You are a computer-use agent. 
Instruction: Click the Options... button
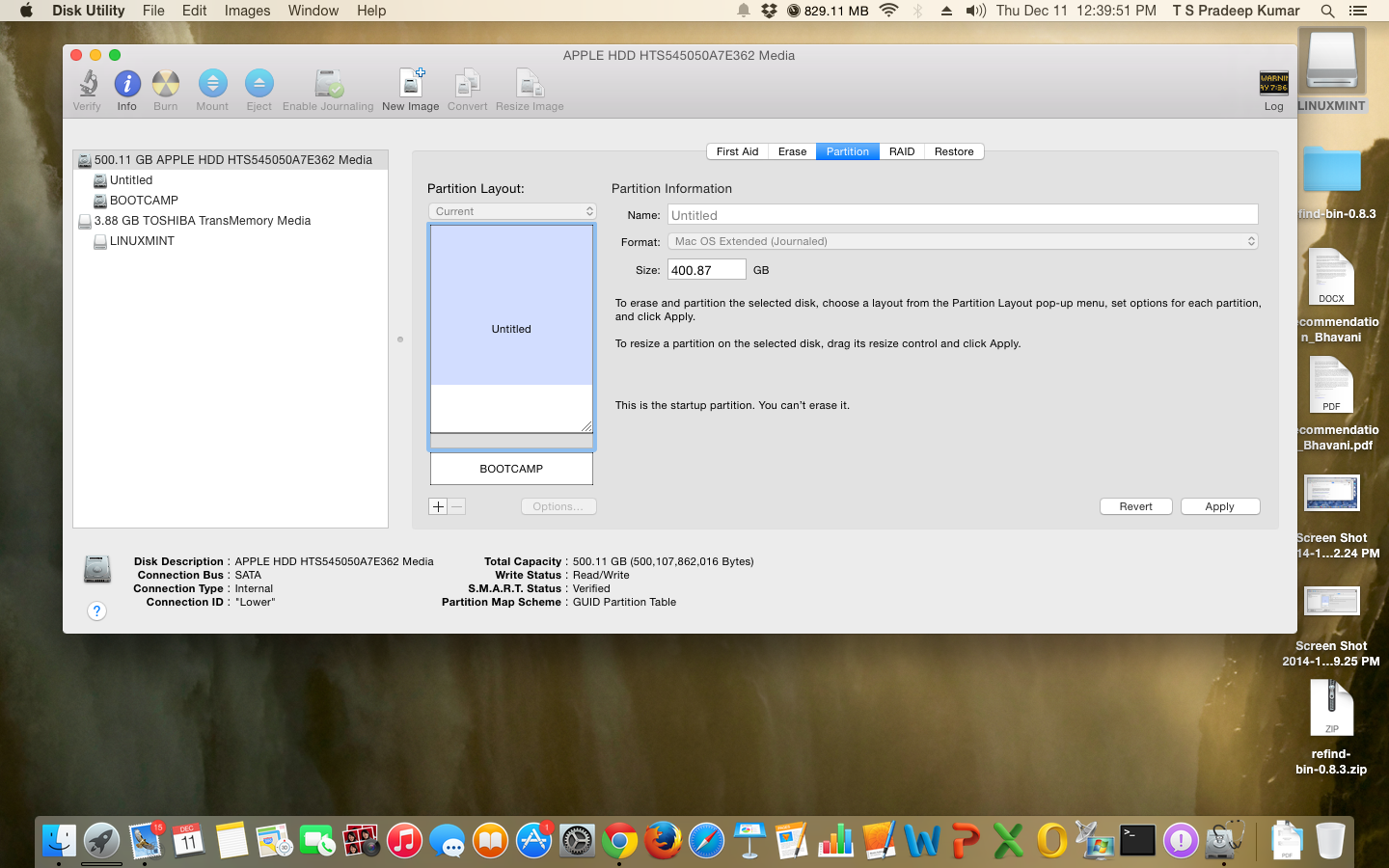pyautogui.click(x=558, y=506)
